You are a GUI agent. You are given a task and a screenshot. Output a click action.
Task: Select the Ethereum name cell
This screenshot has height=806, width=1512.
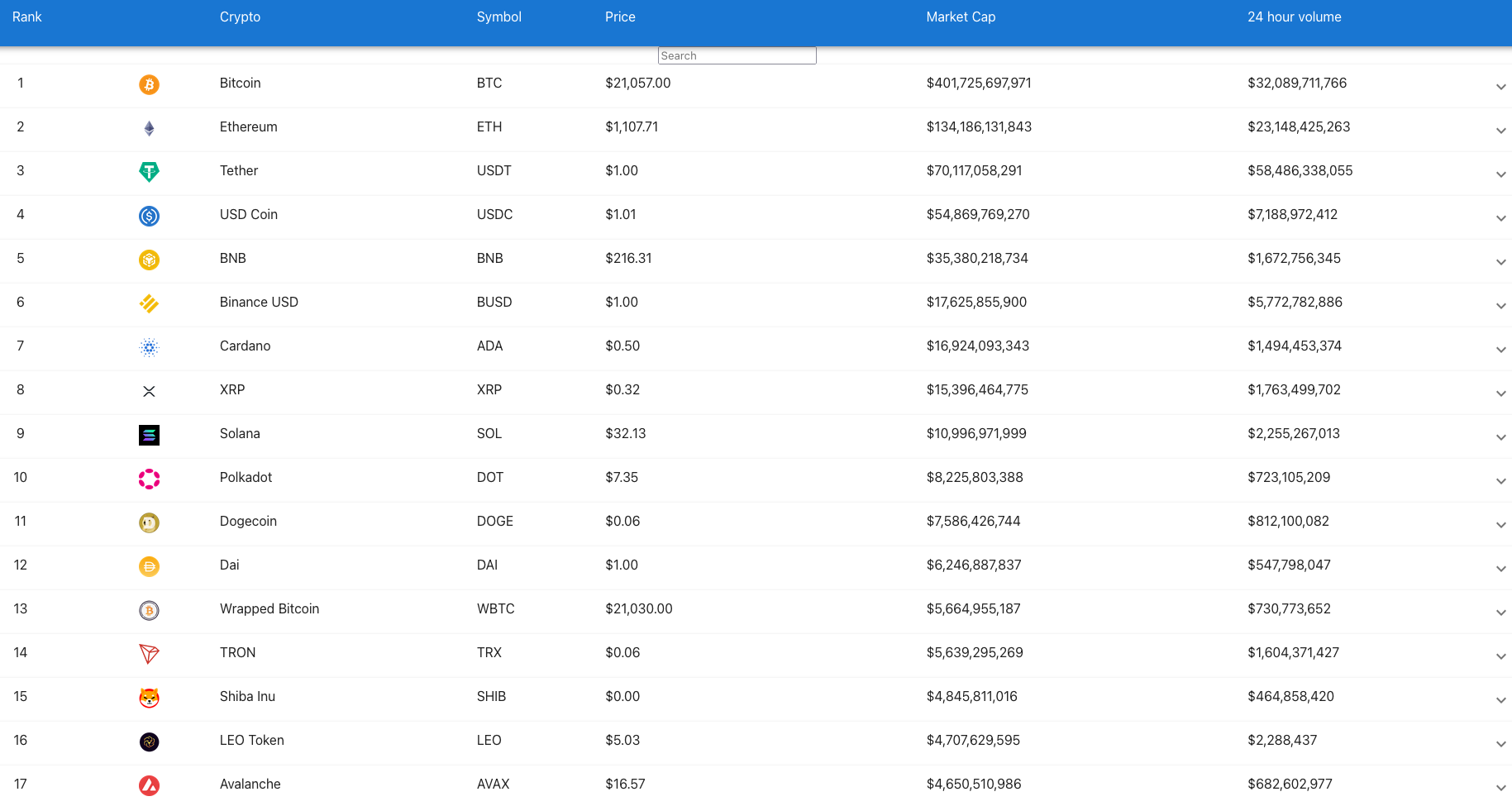[x=249, y=126]
